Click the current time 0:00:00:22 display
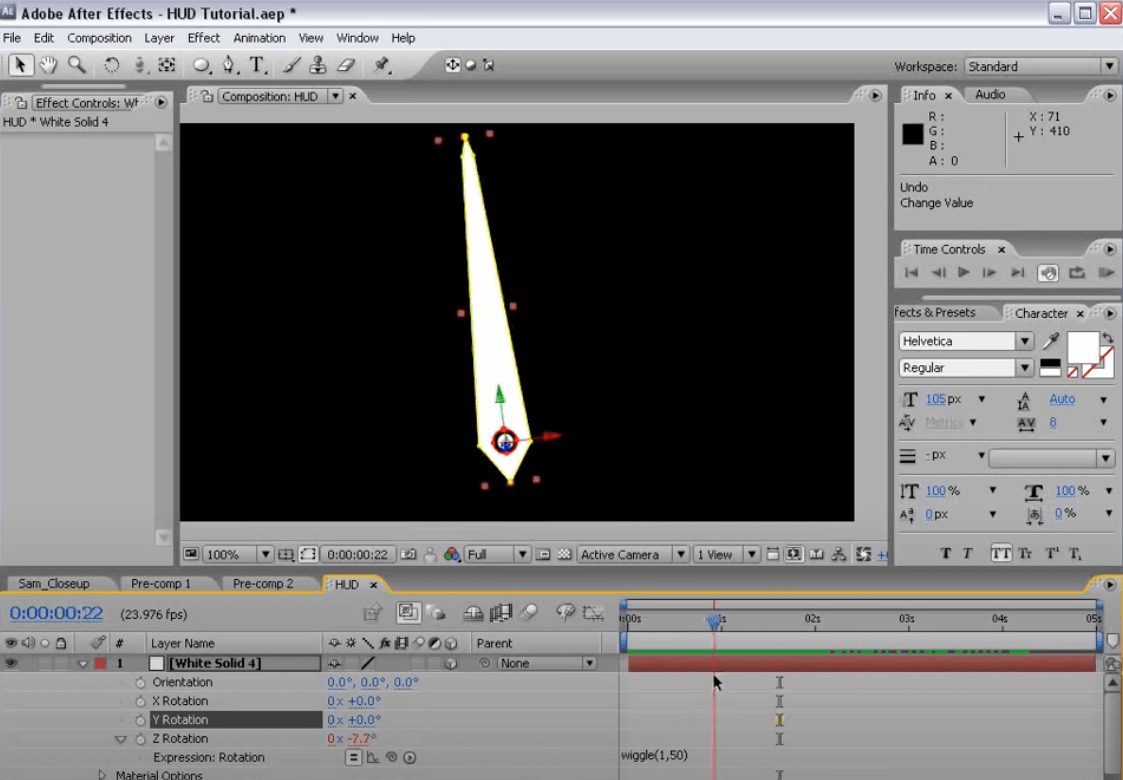 (x=56, y=614)
